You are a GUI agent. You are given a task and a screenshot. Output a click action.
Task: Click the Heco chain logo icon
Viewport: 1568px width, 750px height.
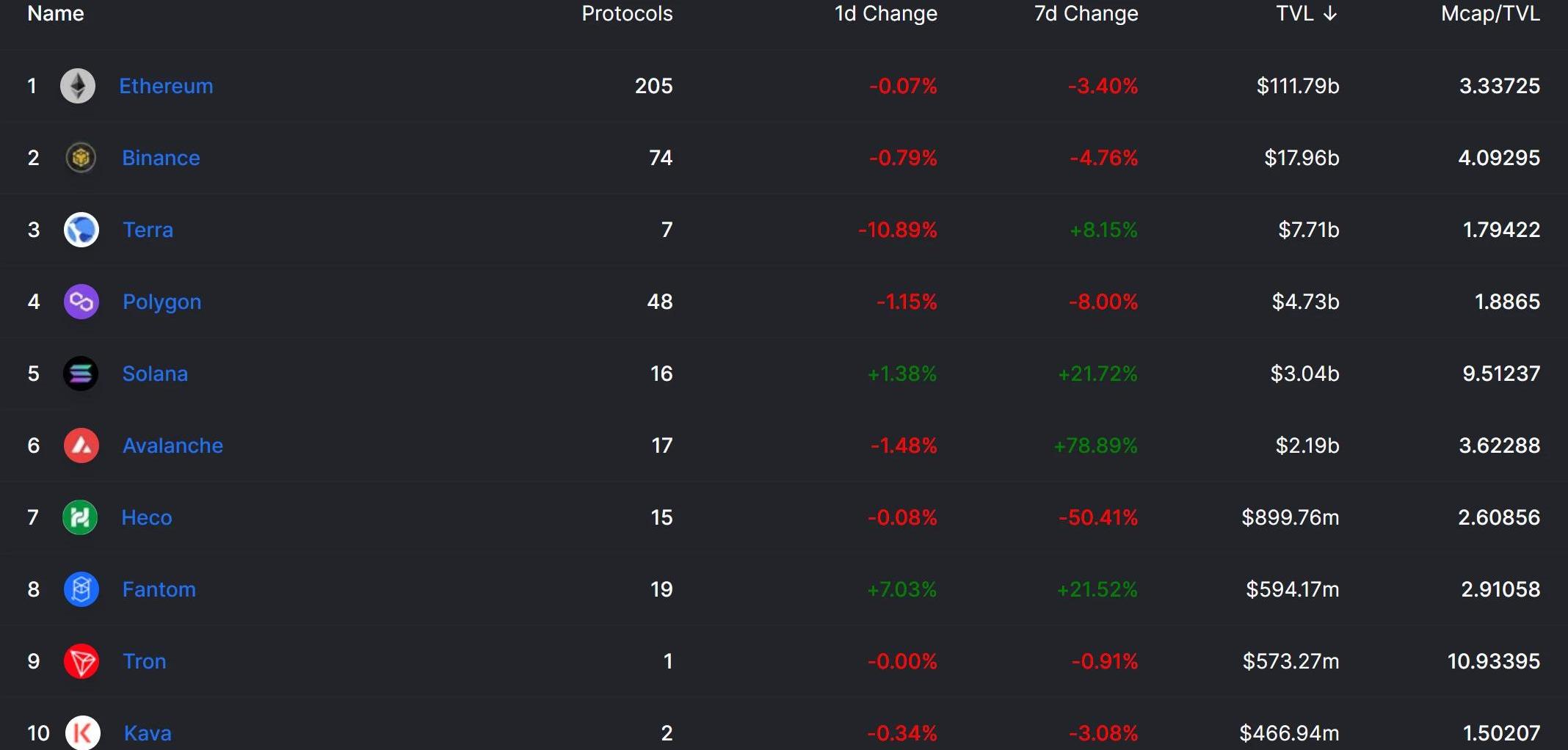click(80, 517)
